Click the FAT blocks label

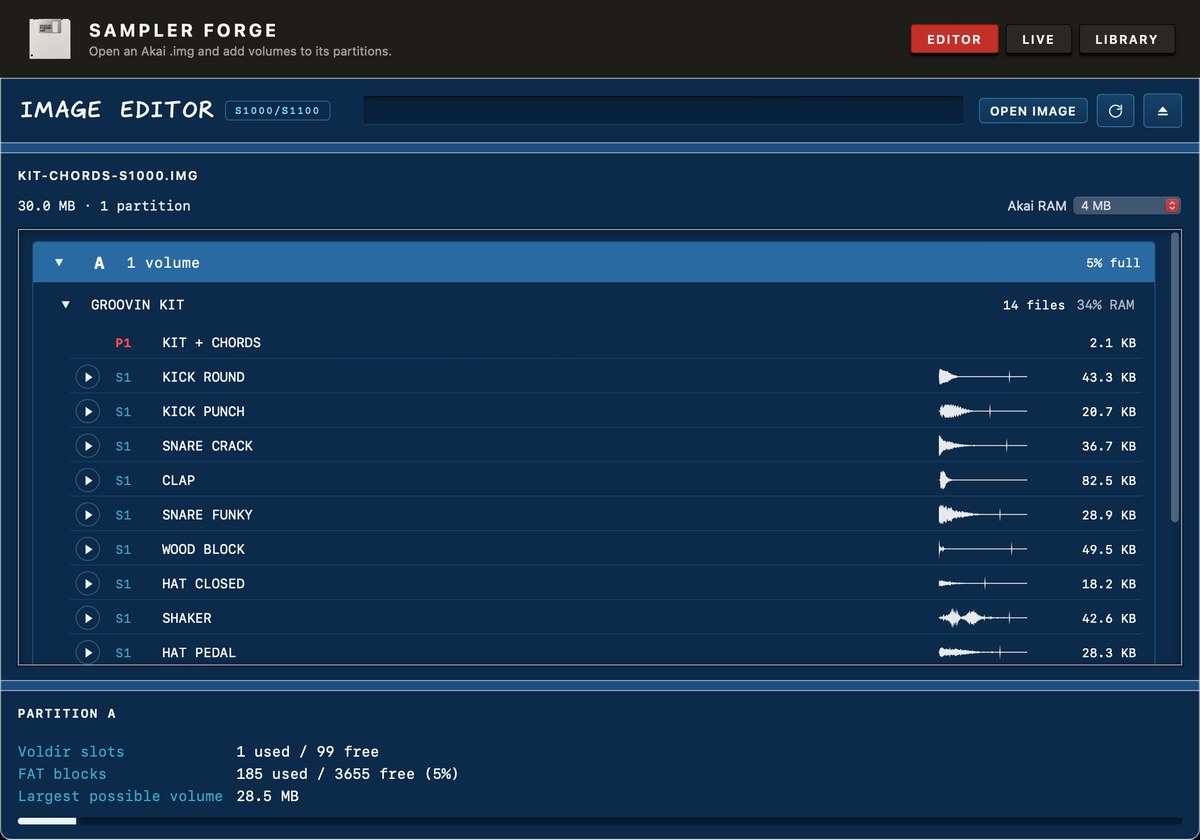pos(62,774)
